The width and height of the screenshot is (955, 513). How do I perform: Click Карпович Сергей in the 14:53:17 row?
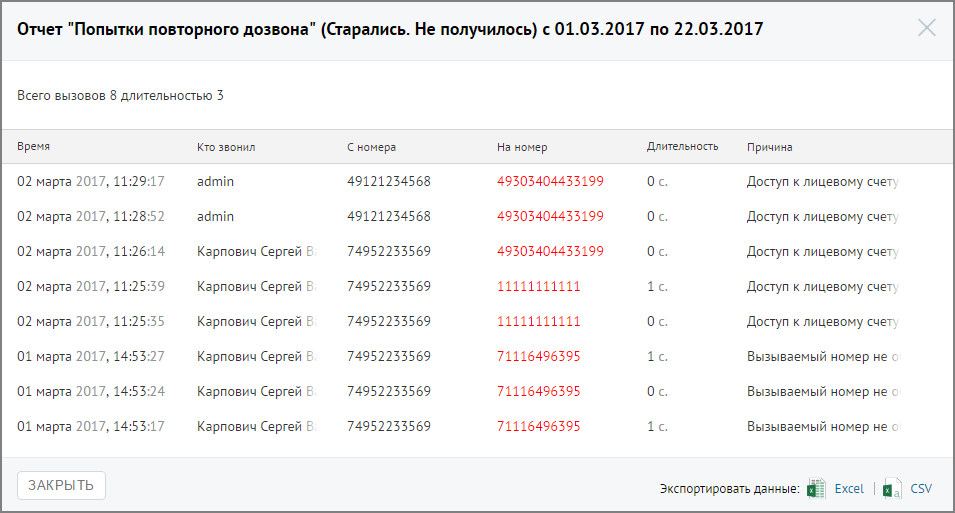pyautogui.click(x=256, y=426)
